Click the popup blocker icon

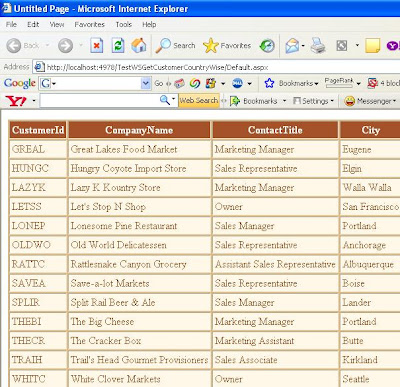click(x=372, y=83)
